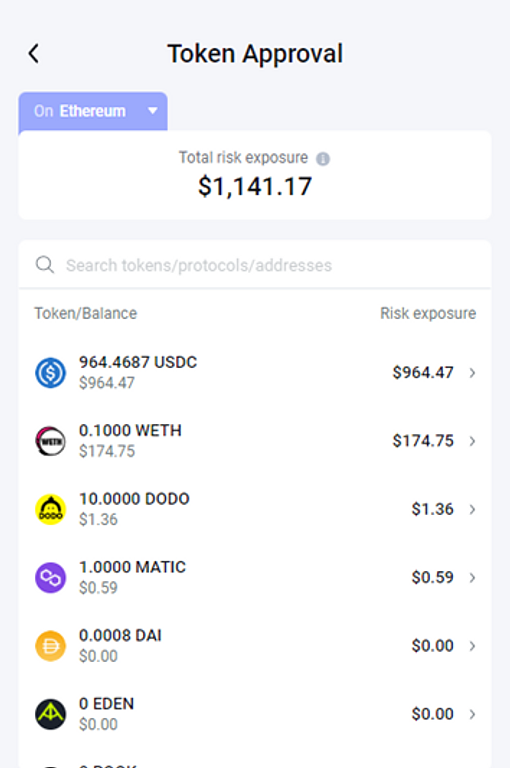Click the WETH token icon
Image resolution: width=510 pixels, height=768 pixels.
click(x=50, y=441)
